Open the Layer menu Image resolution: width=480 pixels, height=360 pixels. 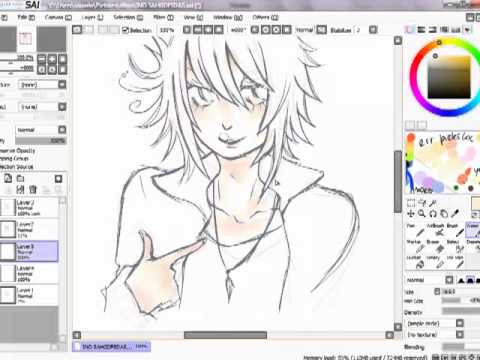coord(92,17)
